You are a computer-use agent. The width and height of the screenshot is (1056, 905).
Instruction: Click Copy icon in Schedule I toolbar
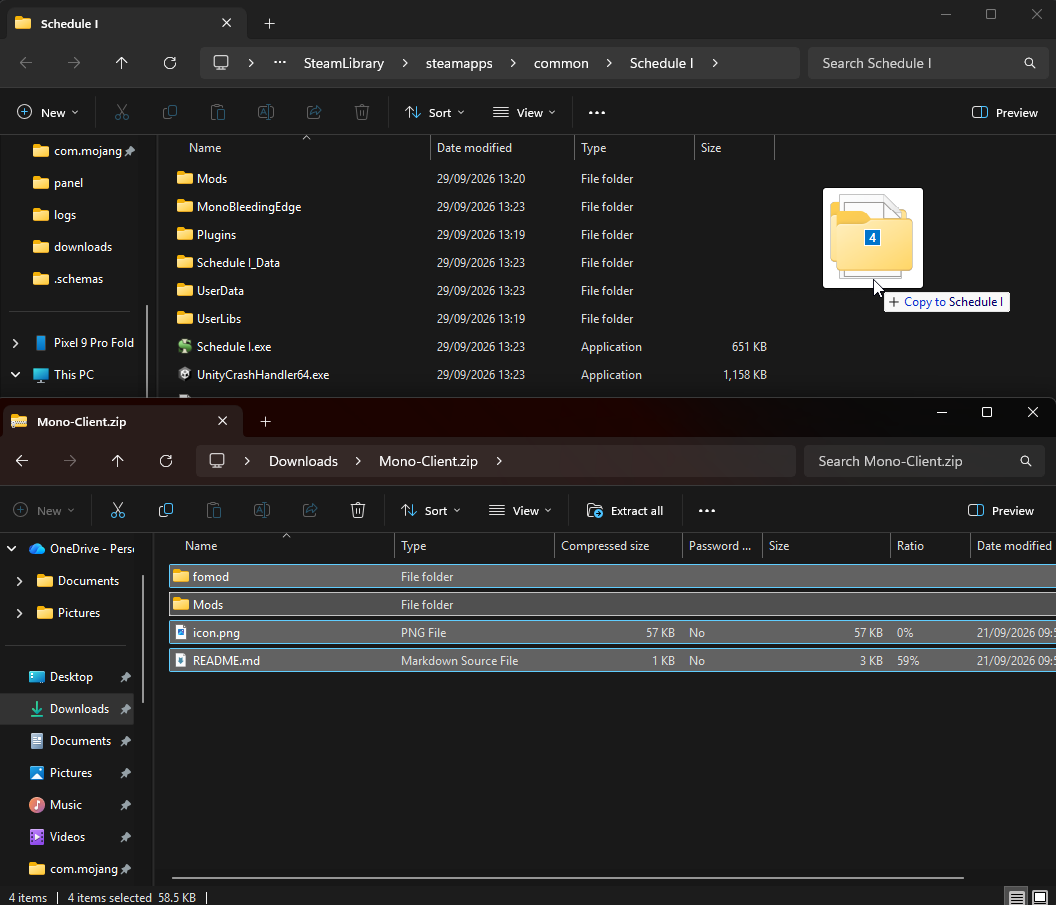(170, 112)
